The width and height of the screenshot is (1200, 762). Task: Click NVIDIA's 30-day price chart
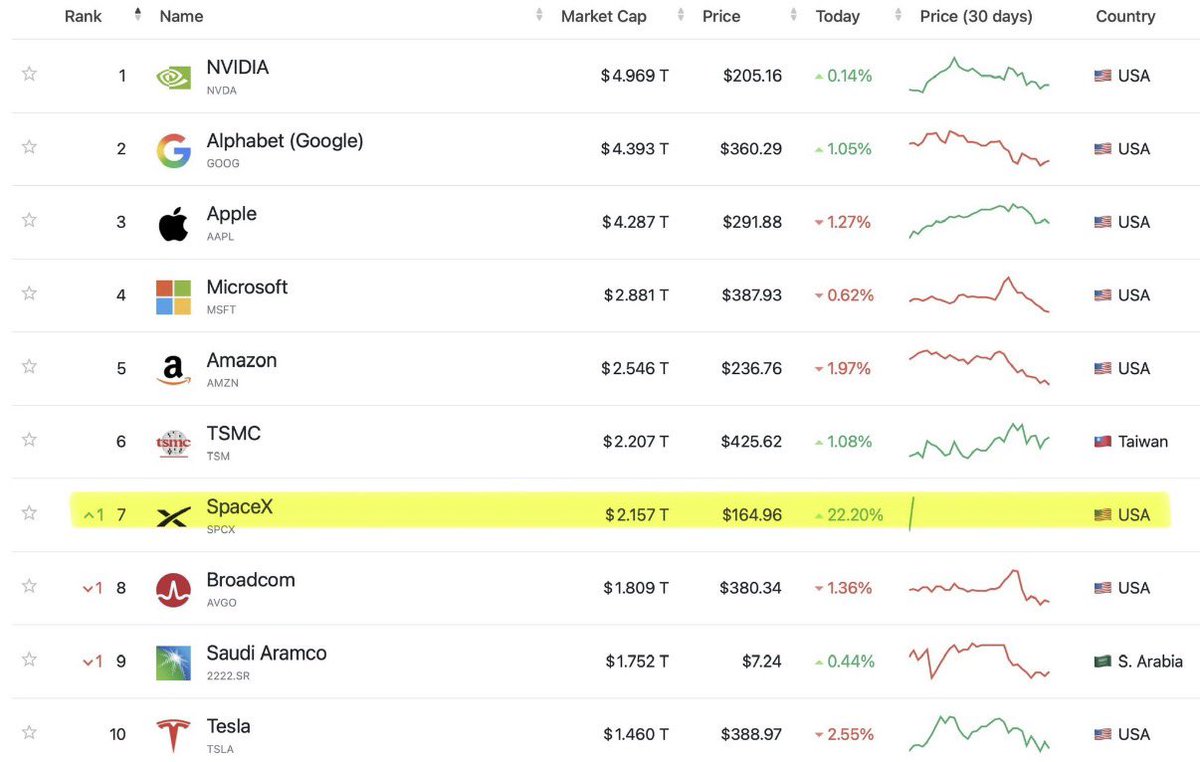[x=979, y=76]
